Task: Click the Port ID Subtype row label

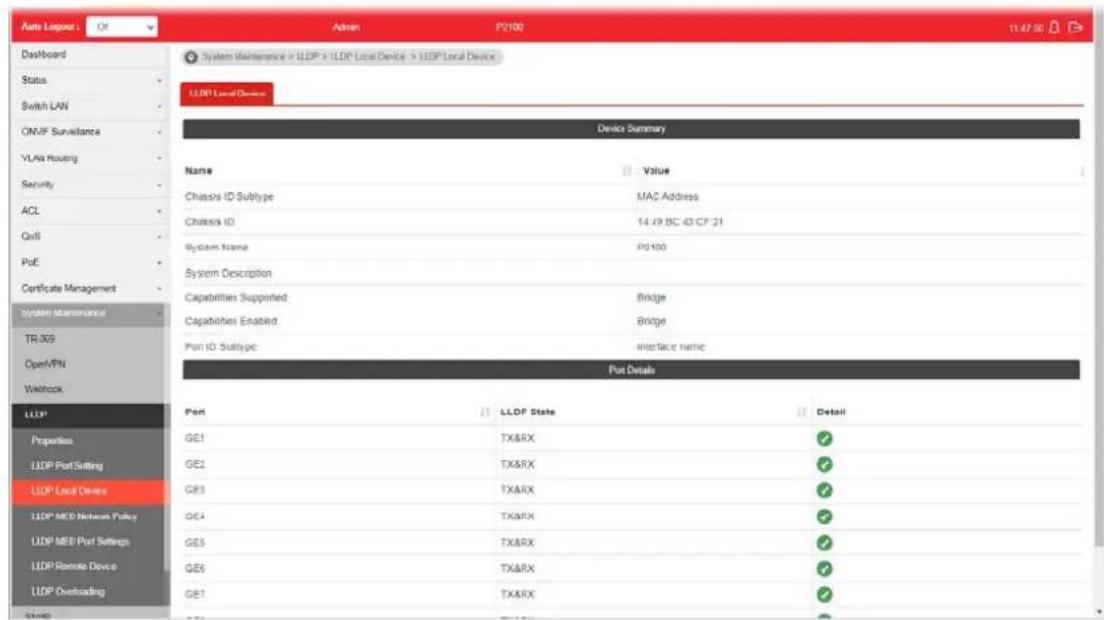Action: 220,347
